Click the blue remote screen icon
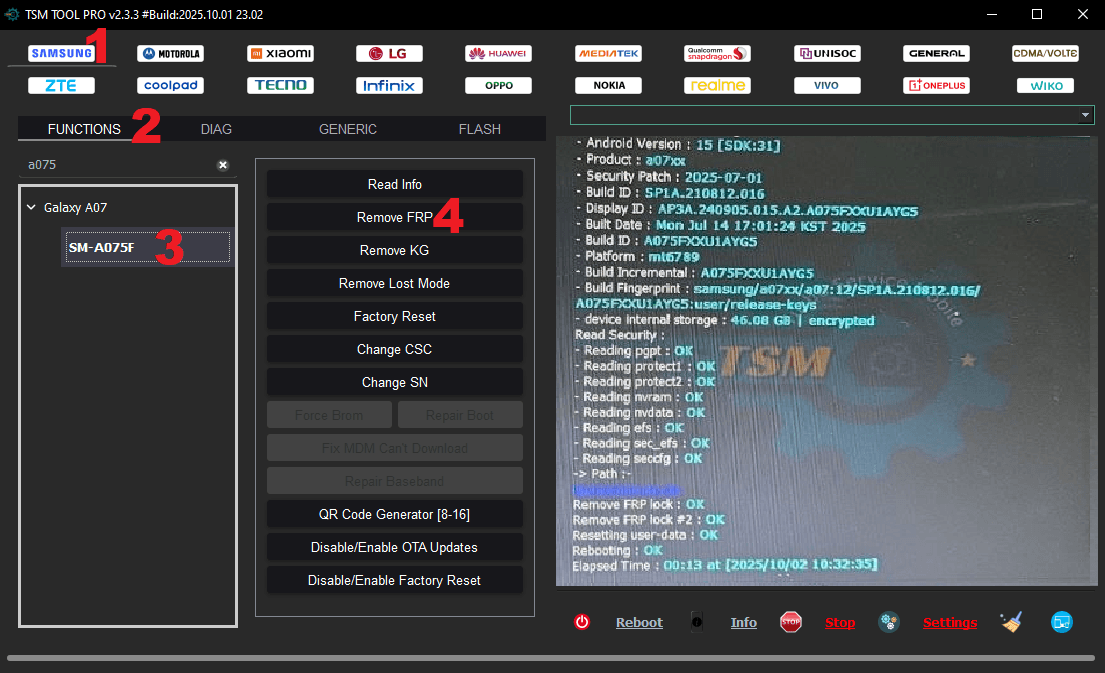1105x673 pixels. pos(1062,622)
